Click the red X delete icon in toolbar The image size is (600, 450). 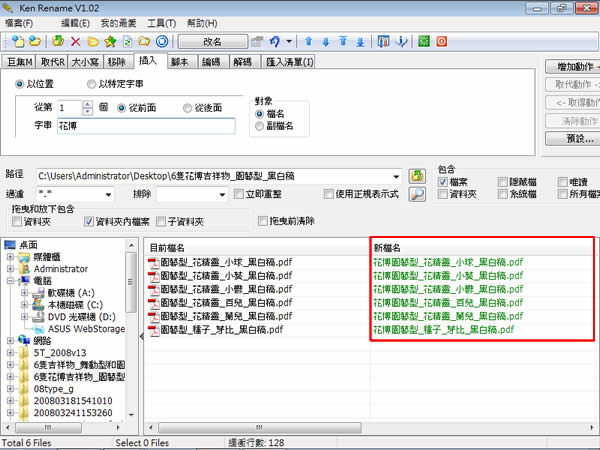point(75,42)
